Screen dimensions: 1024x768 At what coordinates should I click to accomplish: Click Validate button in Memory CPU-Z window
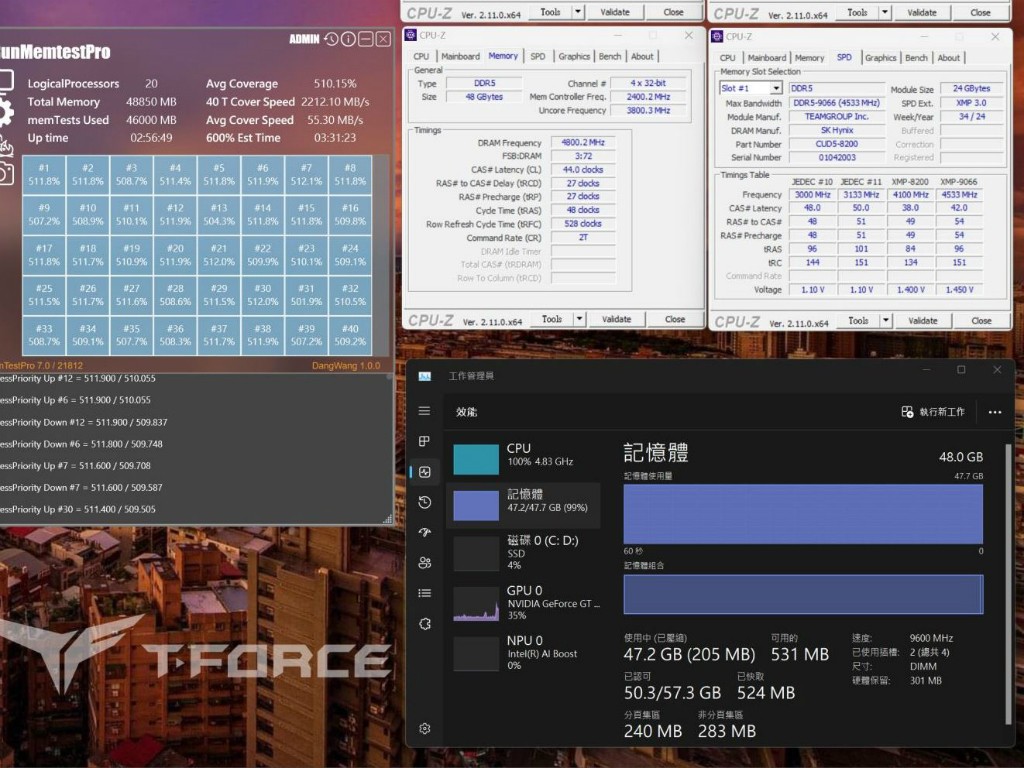[616, 320]
